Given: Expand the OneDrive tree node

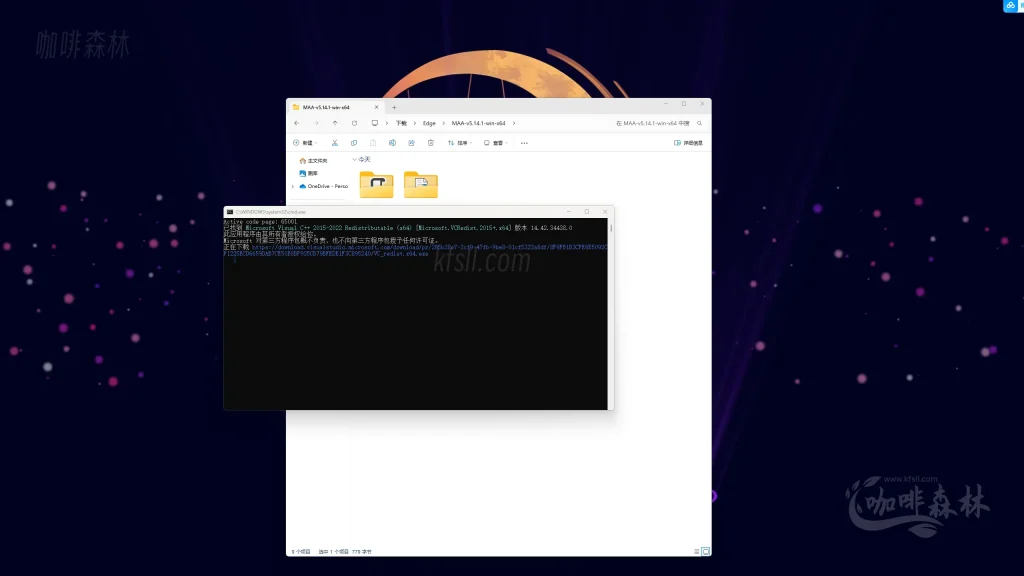Looking at the screenshot, I should point(293,186).
